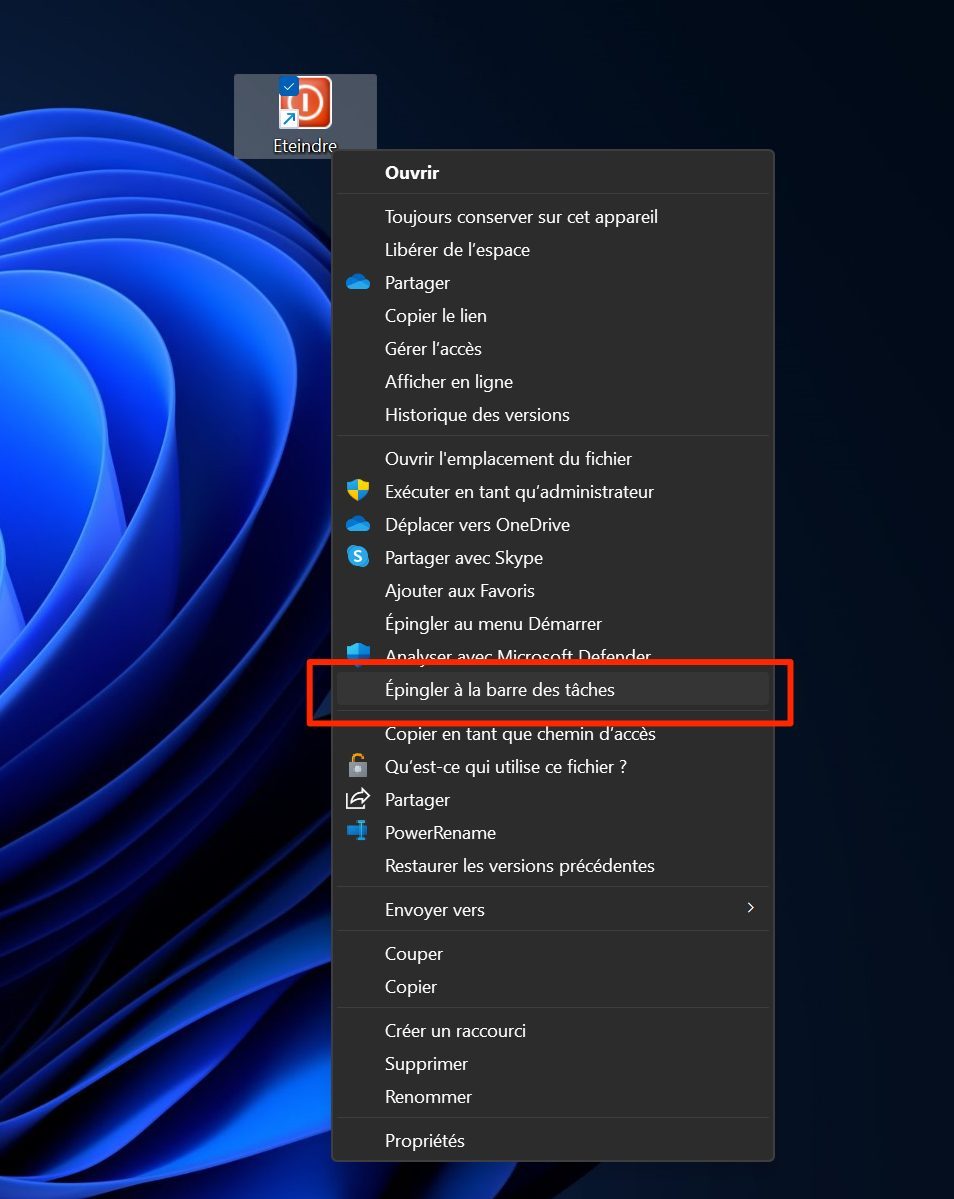
Task: Select Toujours conserver sur cet appareil
Action: tap(553, 217)
